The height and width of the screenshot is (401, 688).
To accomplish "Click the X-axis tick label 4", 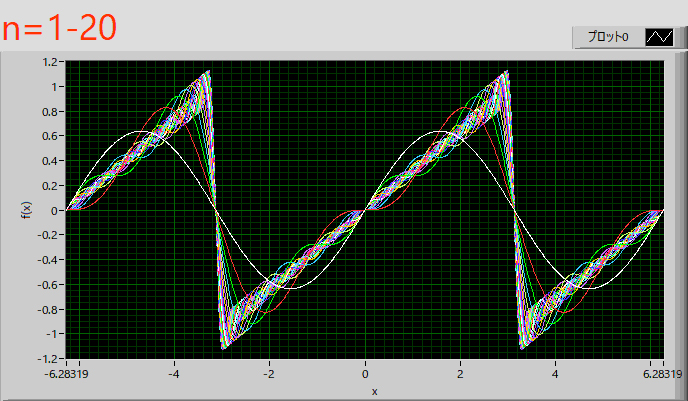I will (555, 375).
